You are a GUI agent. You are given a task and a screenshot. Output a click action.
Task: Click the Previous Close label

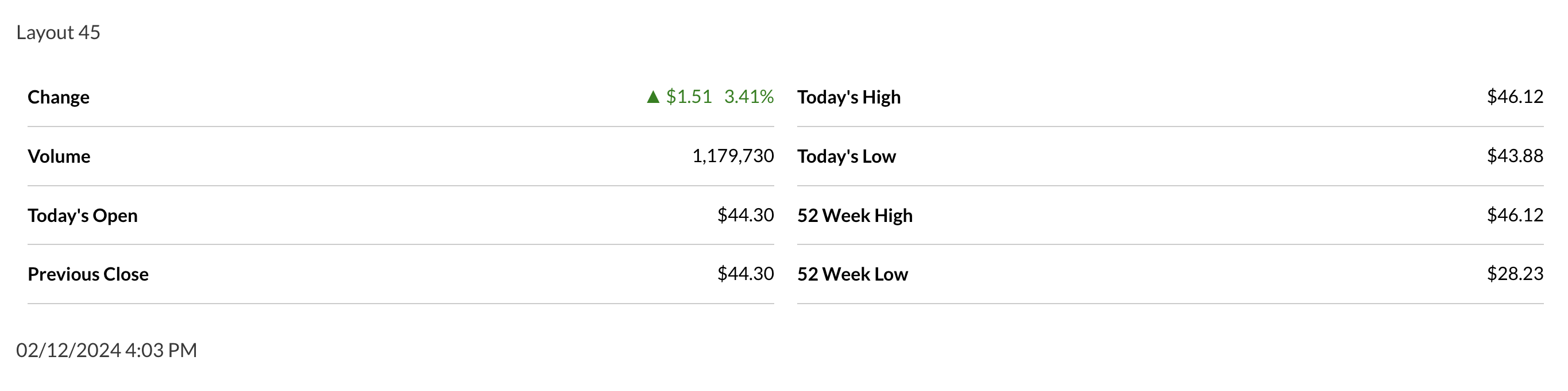[x=88, y=274]
